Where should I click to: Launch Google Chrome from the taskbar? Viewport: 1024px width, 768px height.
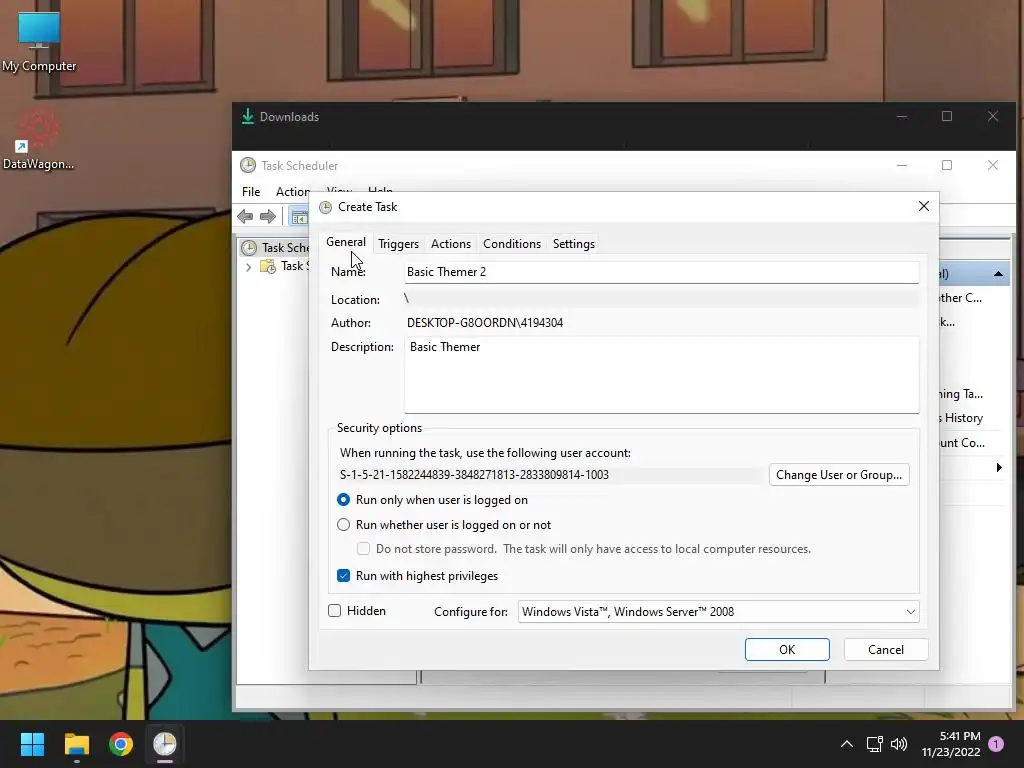point(121,744)
